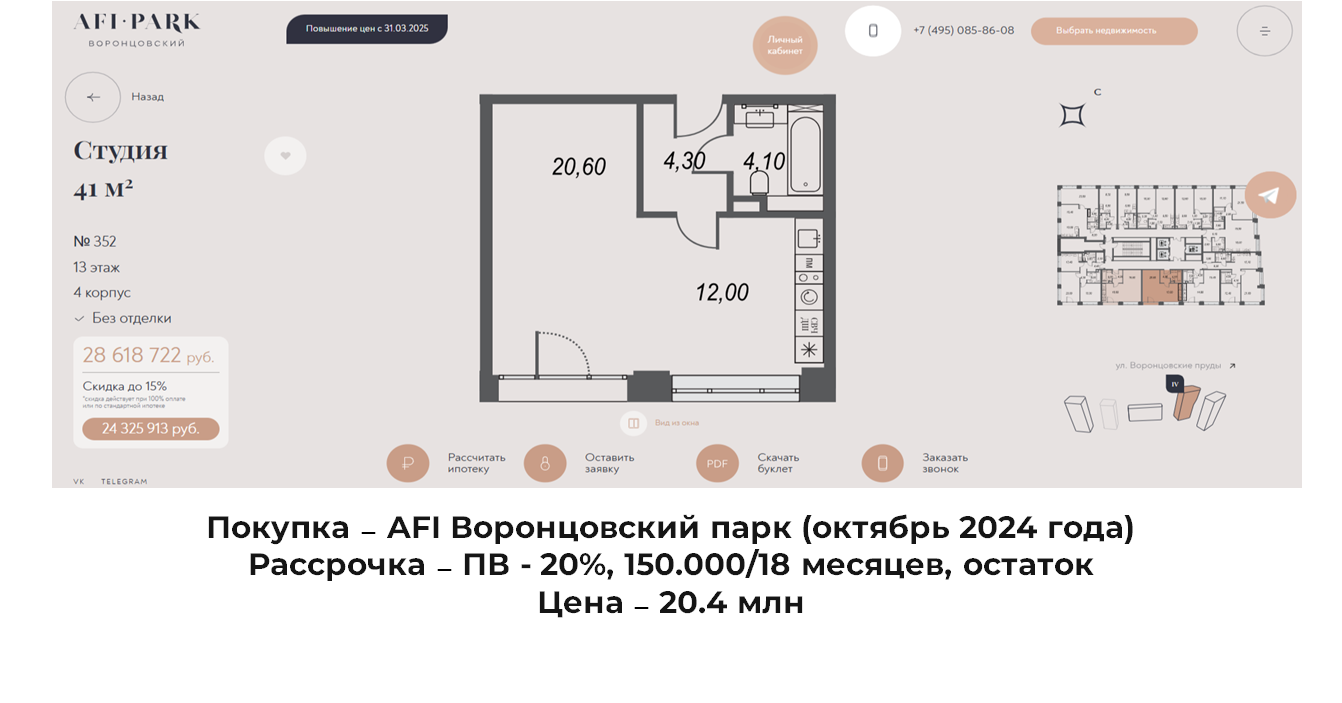The height and width of the screenshot is (703, 1342).
Task: Click the Заказать звонок phone icon
Action: tap(883, 463)
